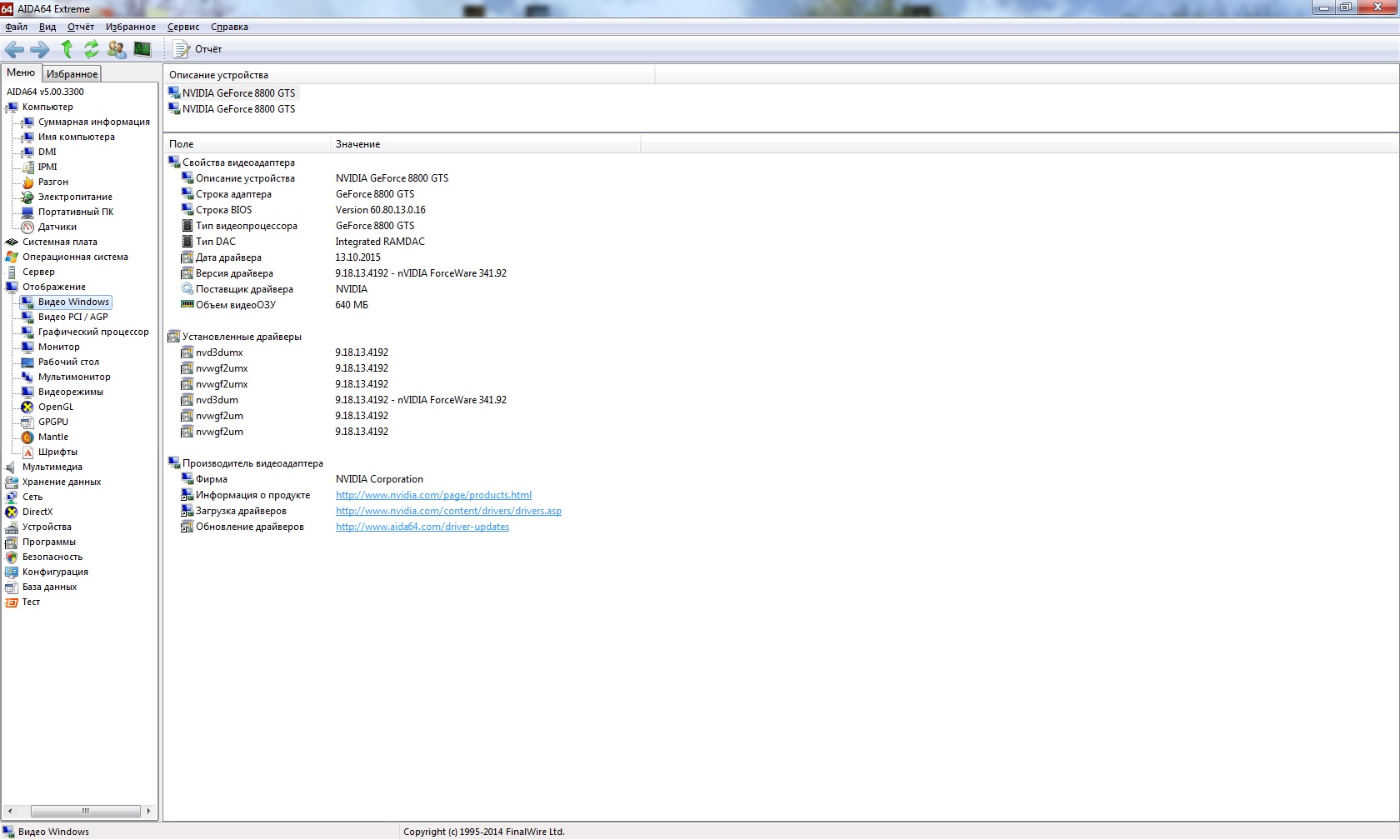Click the Refresh toolbar icon
Viewport: 1400px width, 840px height.
click(91, 49)
